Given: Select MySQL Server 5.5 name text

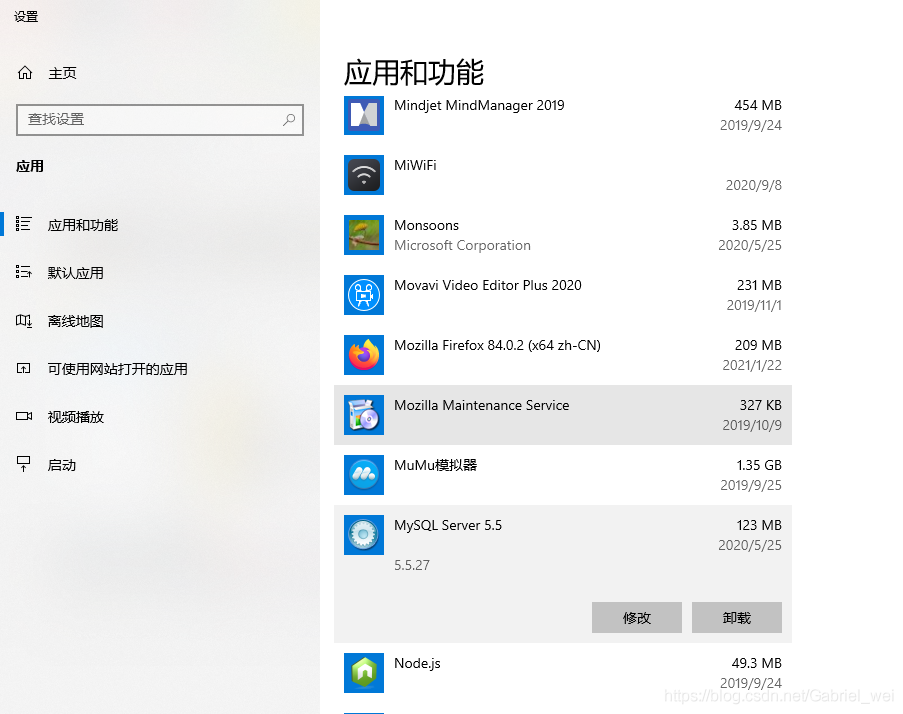Looking at the screenshot, I should coord(447,525).
